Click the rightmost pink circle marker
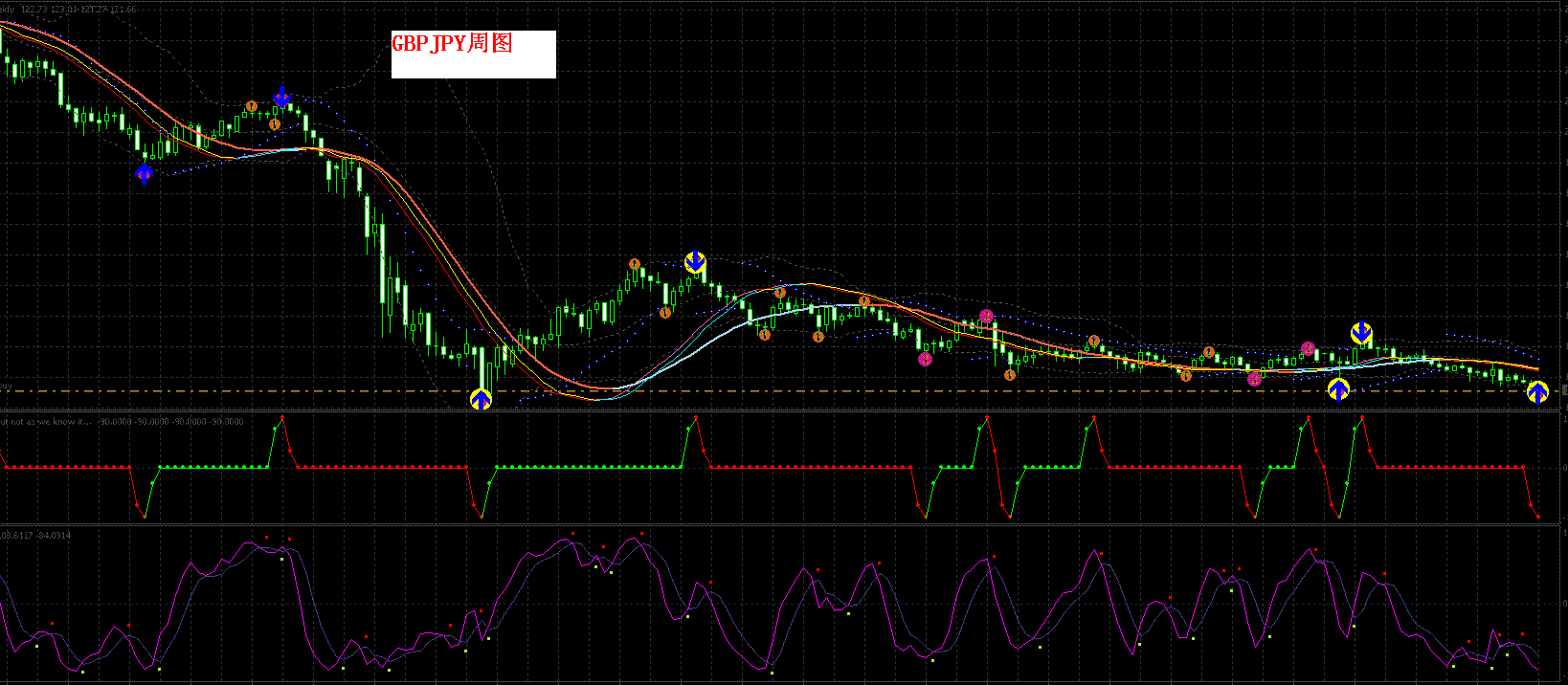 point(1308,348)
